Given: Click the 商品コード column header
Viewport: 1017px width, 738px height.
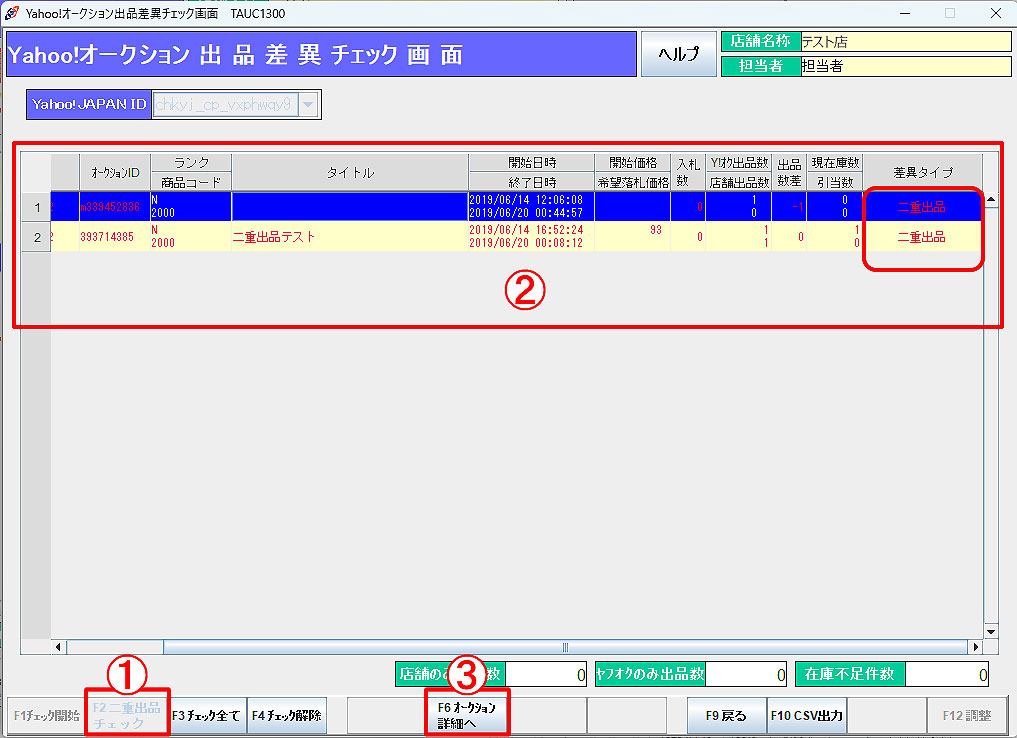Looking at the screenshot, I should click(191, 182).
